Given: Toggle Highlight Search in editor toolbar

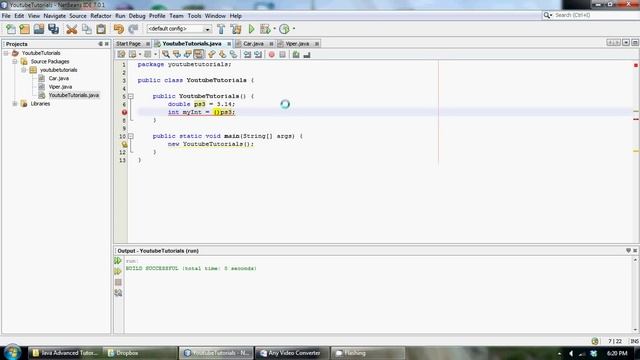Looking at the screenshot, I should pyautogui.click(x=199, y=55).
